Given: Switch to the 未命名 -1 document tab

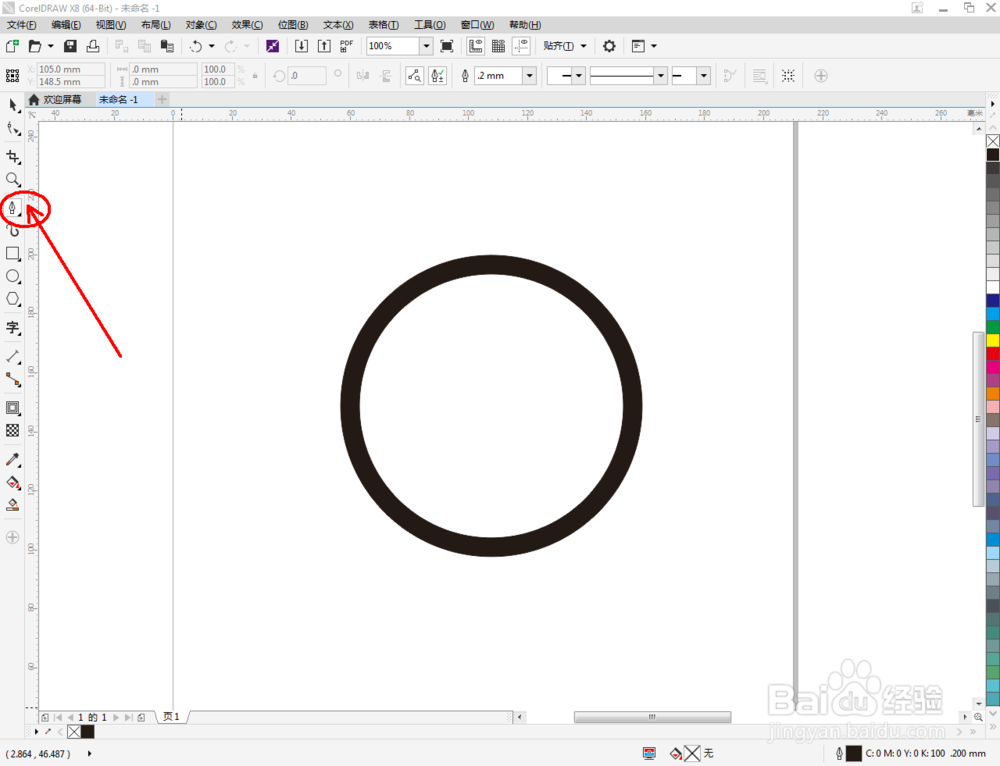Looking at the screenshot, I should click(x=124, y=99).
